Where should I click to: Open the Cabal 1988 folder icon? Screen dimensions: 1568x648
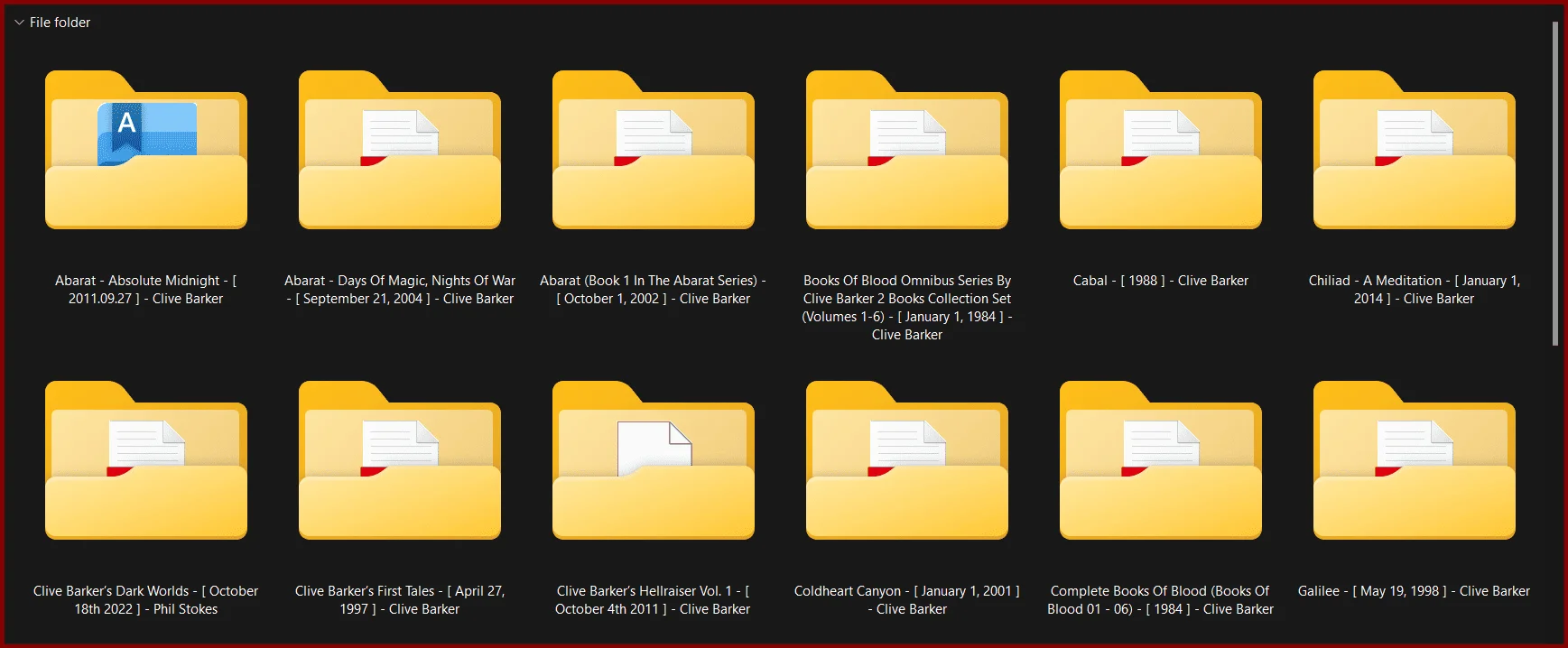[x=1161, y=150]
